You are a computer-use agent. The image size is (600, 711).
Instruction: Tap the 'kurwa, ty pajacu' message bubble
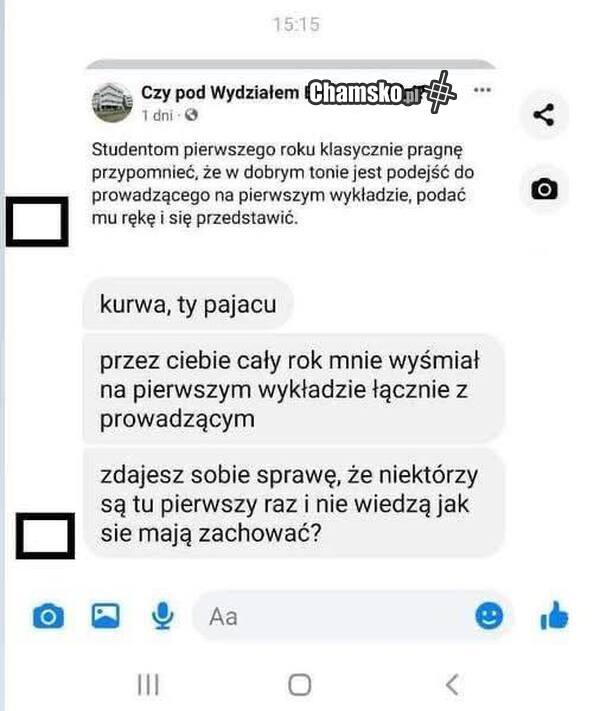pos(188,303)
